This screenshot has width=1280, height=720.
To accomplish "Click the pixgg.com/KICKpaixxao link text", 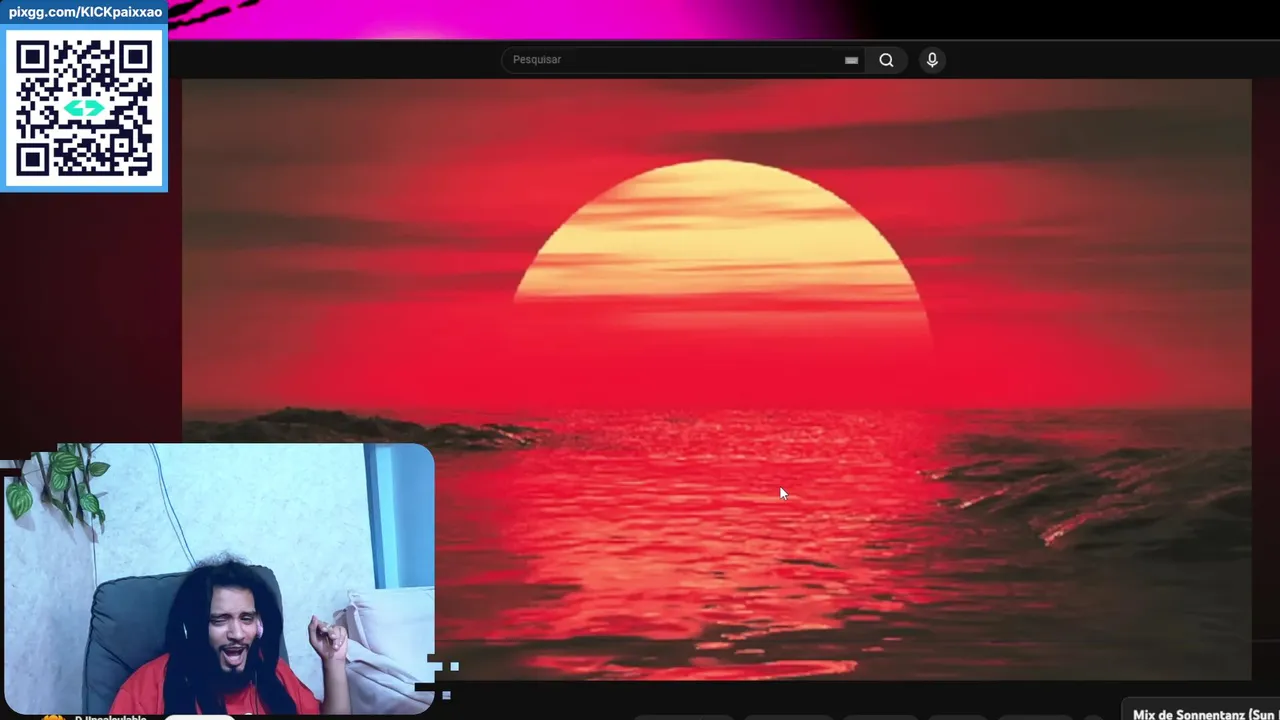I will point(85,12).
